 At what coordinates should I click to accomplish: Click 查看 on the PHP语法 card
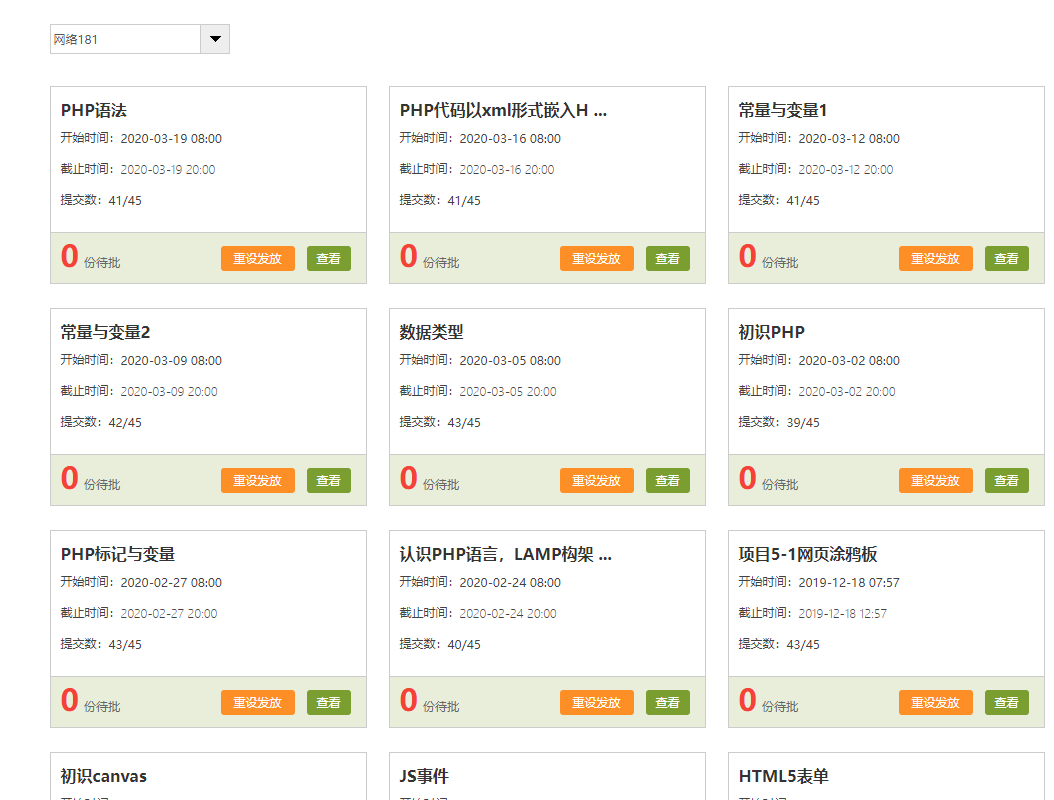point(328,258)
